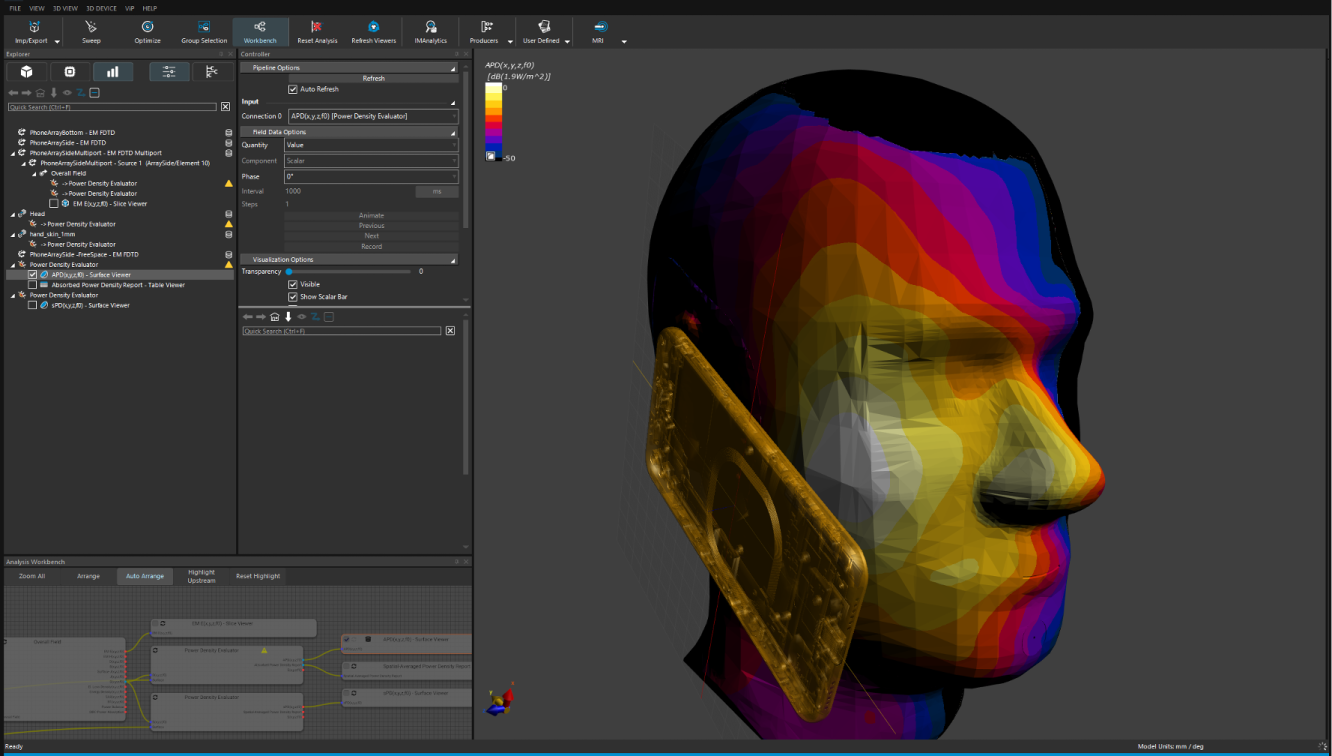This screenshot has height=756, width=1332.
Task: Switch Explorer to the analysis bar-chart view
Action: pos(113,71)
